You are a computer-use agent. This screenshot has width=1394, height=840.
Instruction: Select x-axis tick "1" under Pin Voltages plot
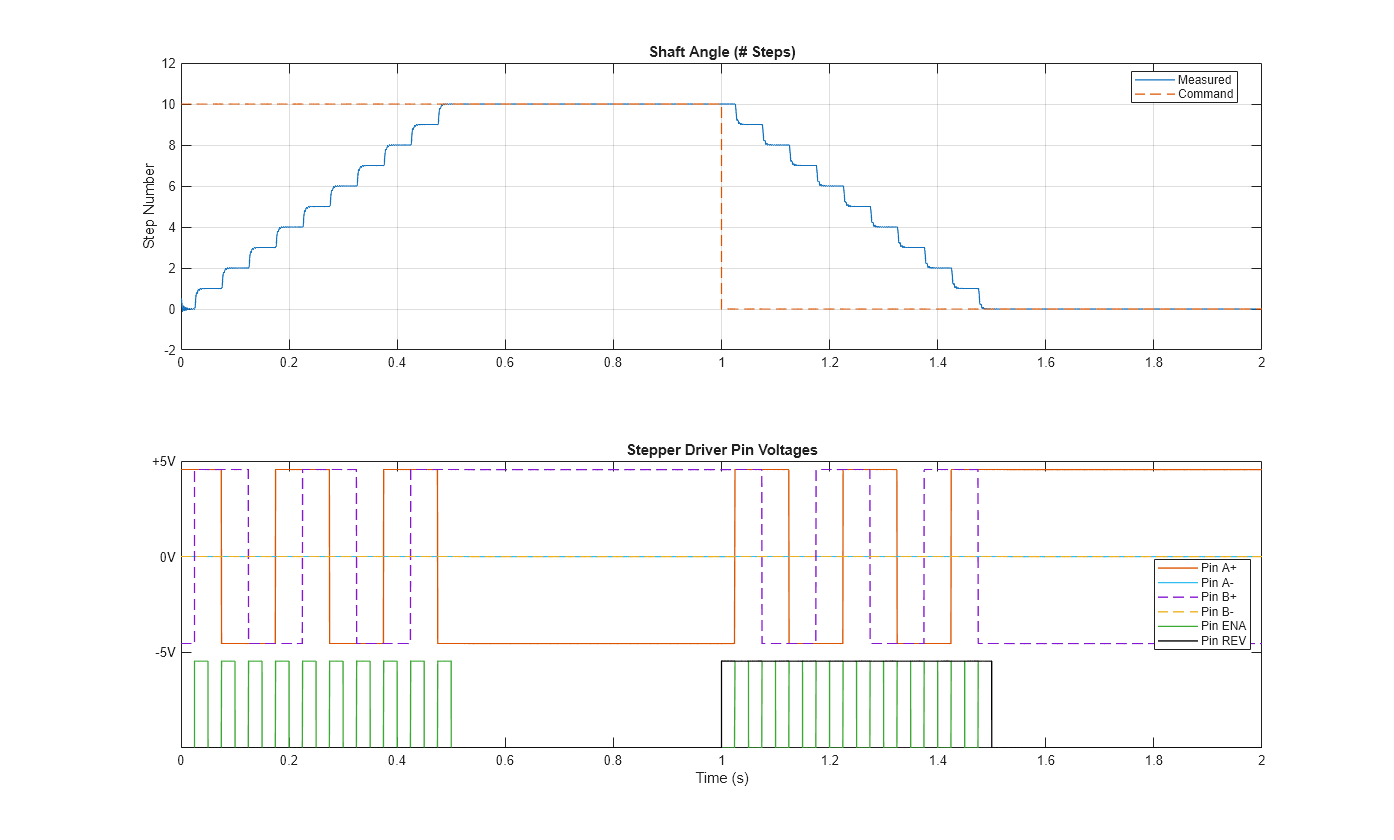click(x=721, y=761)
